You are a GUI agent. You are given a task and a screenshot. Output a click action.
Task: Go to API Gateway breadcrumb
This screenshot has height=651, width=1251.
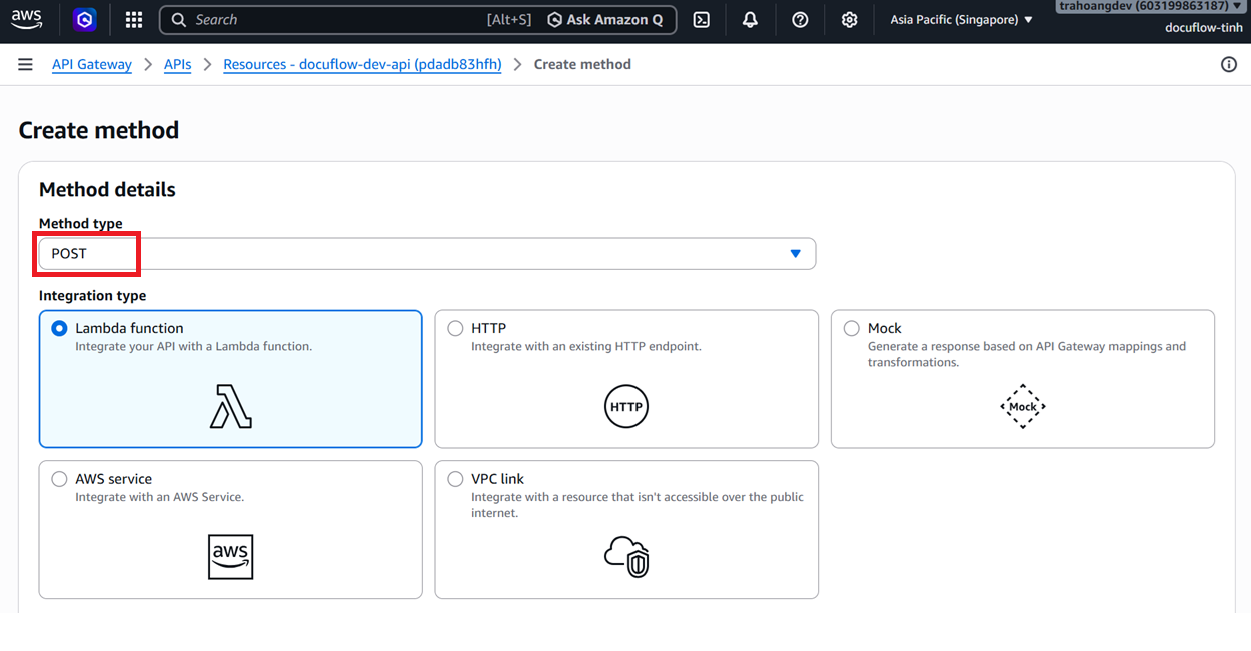92,64
